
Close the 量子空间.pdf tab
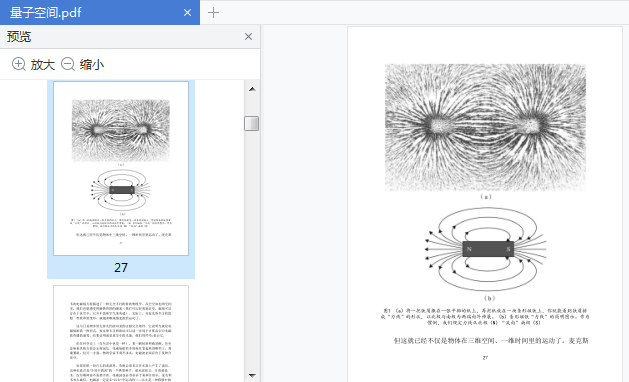point(187,13)
